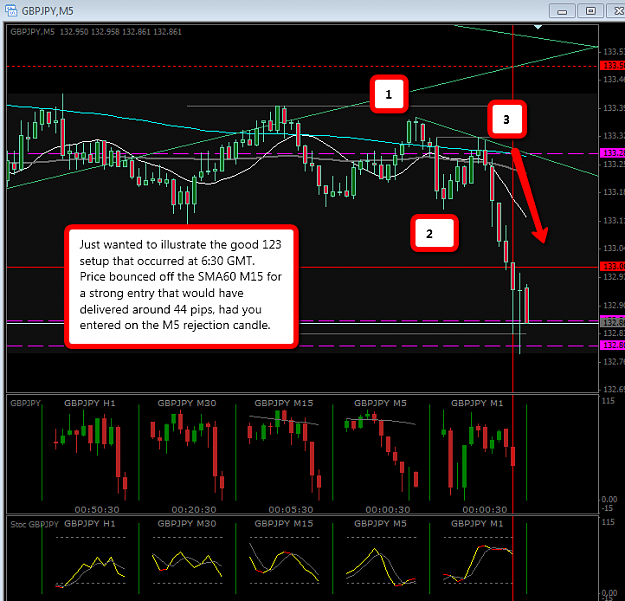Click the M1 mini candlestick chart
Viewport: 625px width, 601px height.
(478, 456)
